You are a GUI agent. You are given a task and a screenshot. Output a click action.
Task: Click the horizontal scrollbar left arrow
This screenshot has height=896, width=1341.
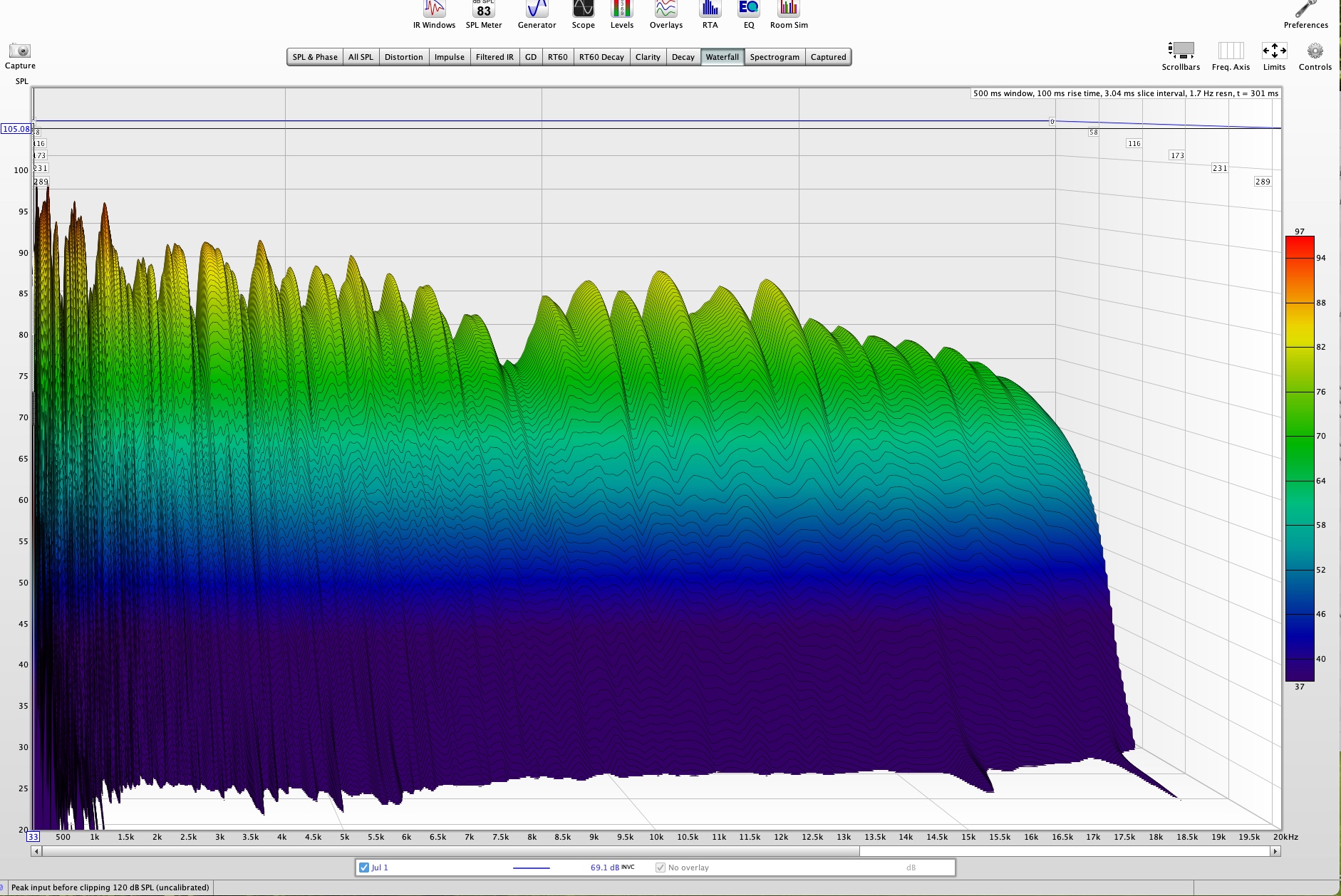(x=36, y=851)
